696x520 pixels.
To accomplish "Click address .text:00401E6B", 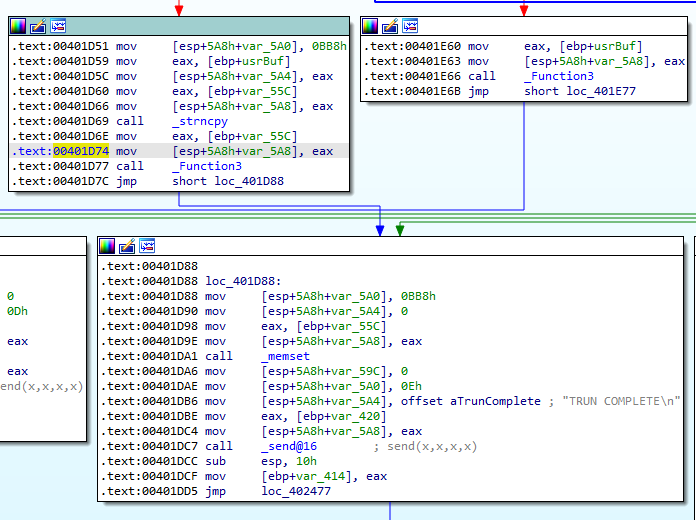I will pyautogui.click(x=412, y=91).
